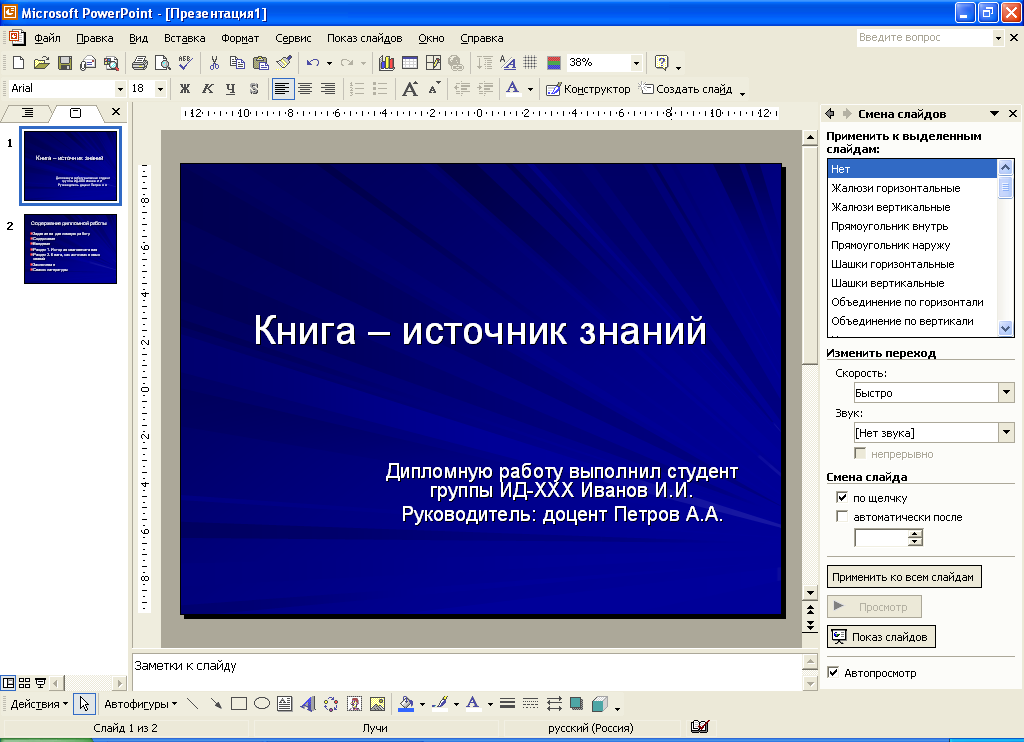This screenshot has height=742, width=1024.
Task: Open the font size dropdown
Action: coord(160,89)
